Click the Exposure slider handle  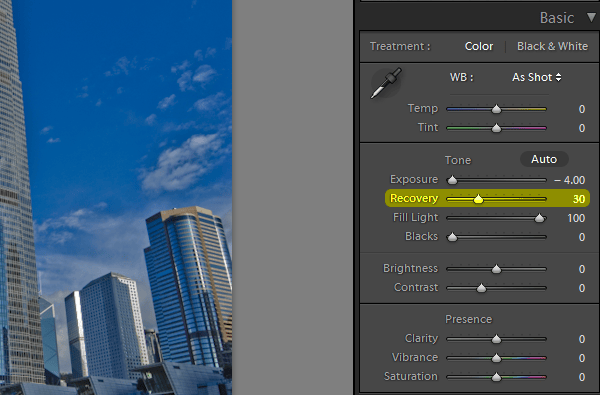point(452,180)
